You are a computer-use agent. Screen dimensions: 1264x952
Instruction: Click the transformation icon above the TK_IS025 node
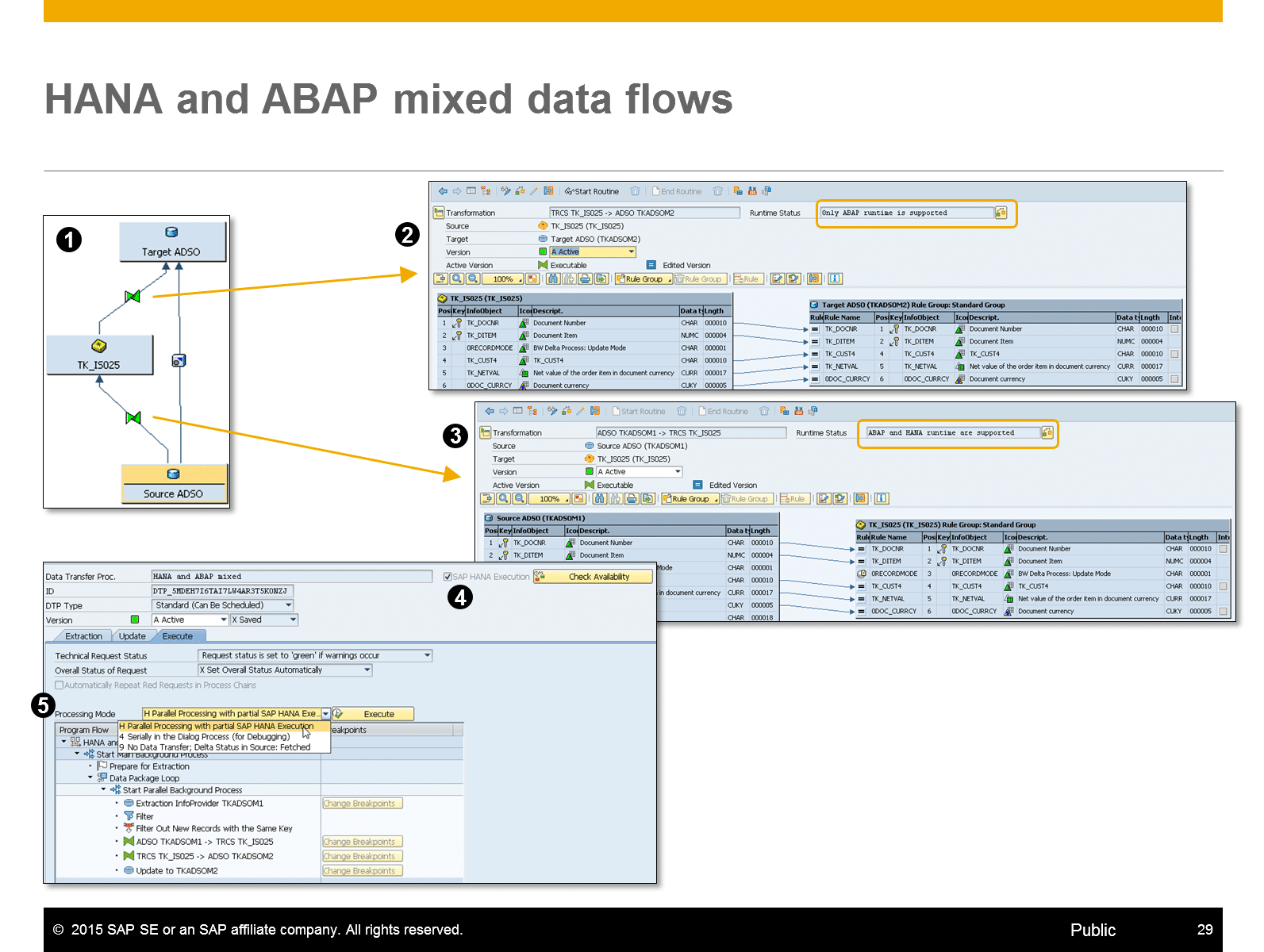click(x=133, y=296)
